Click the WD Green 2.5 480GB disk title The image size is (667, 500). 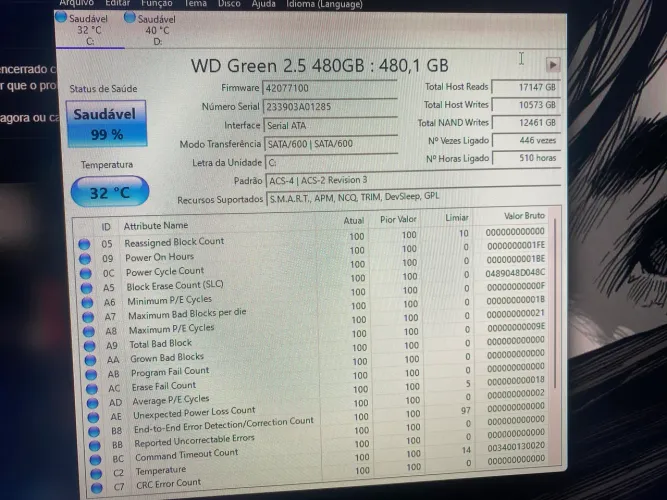pyautogui.click(x=319, y=66)
